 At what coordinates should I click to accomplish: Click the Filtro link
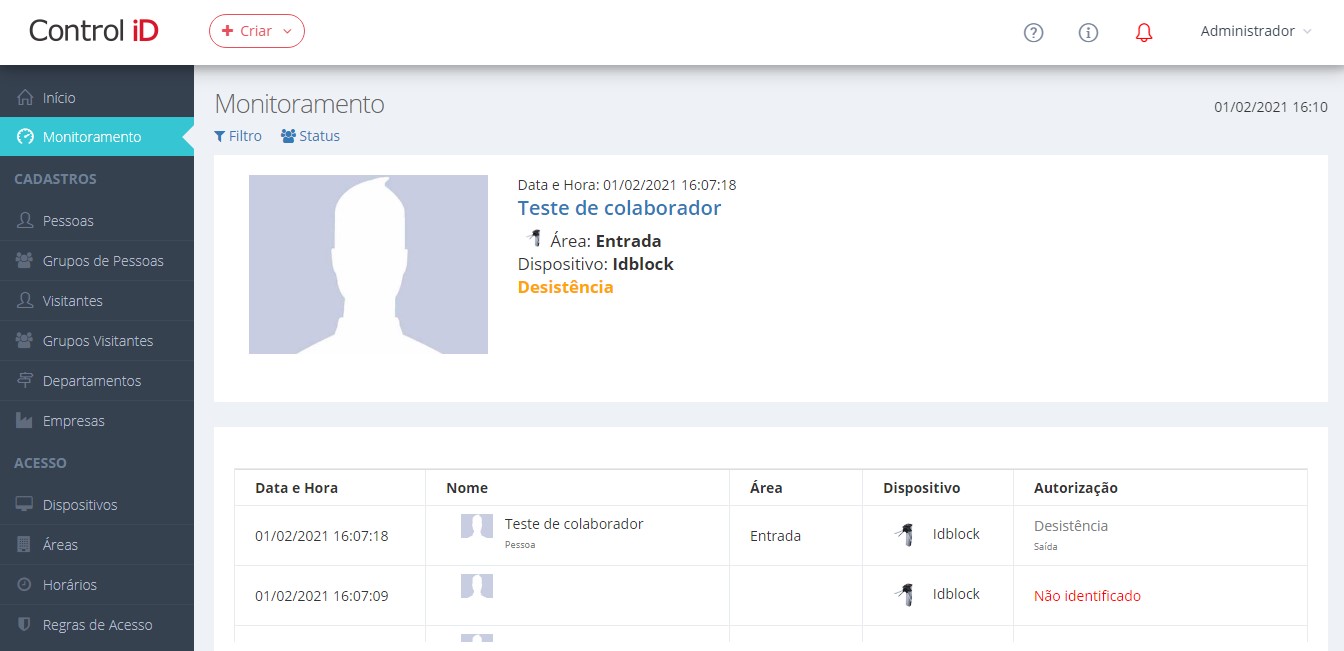[238, 136]
